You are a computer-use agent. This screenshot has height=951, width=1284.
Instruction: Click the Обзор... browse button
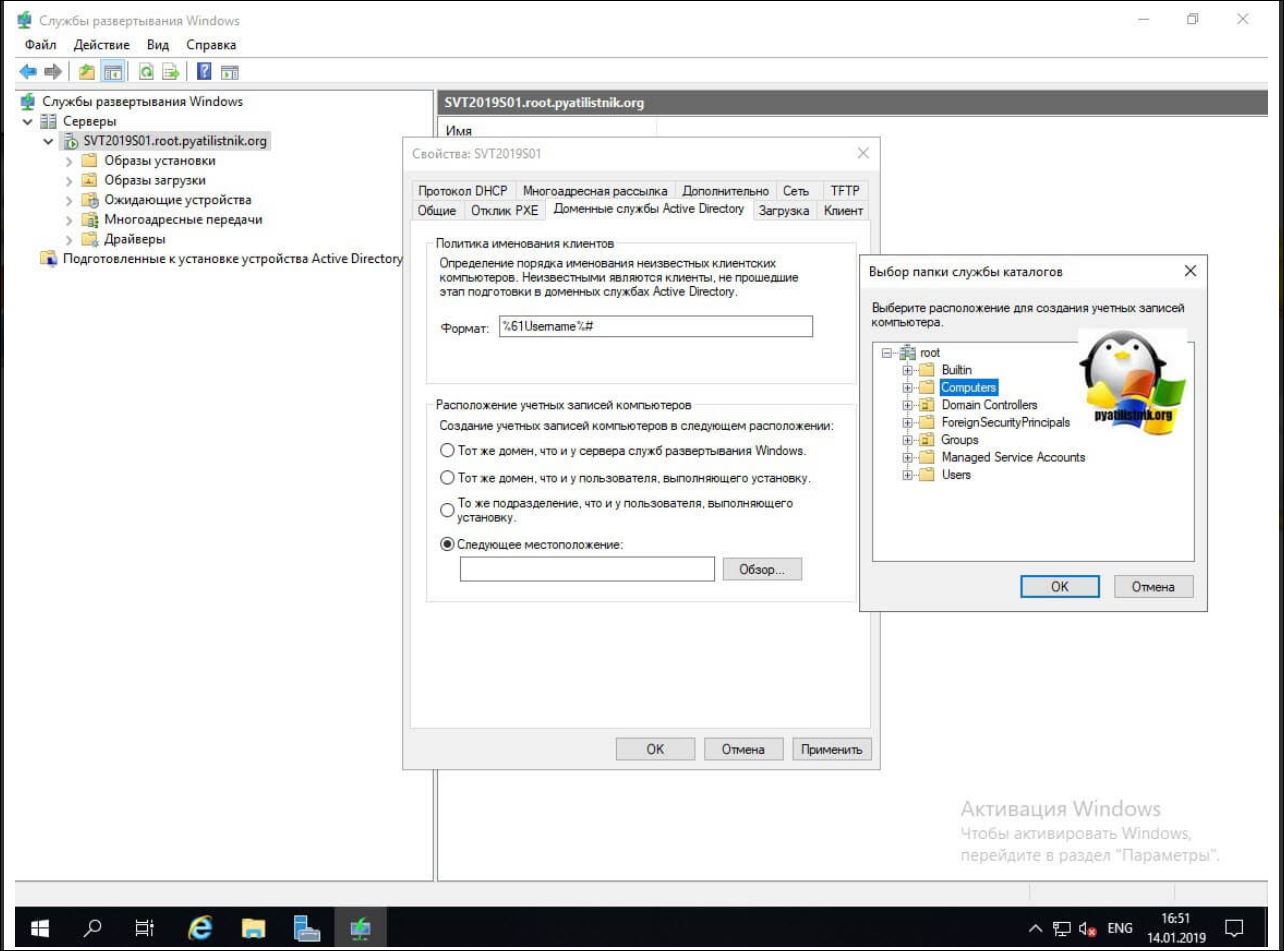763,569
